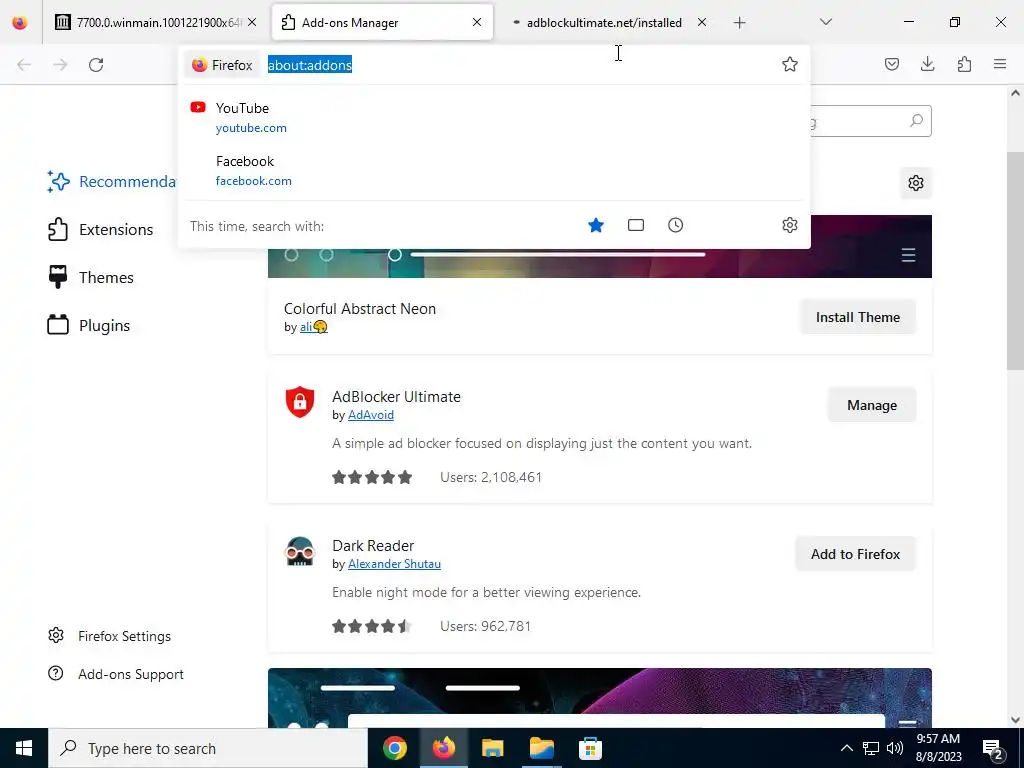Open File Explorer from taskbar
The height and width of the screenshot is (768, 1024).
[x=492, y=748]
